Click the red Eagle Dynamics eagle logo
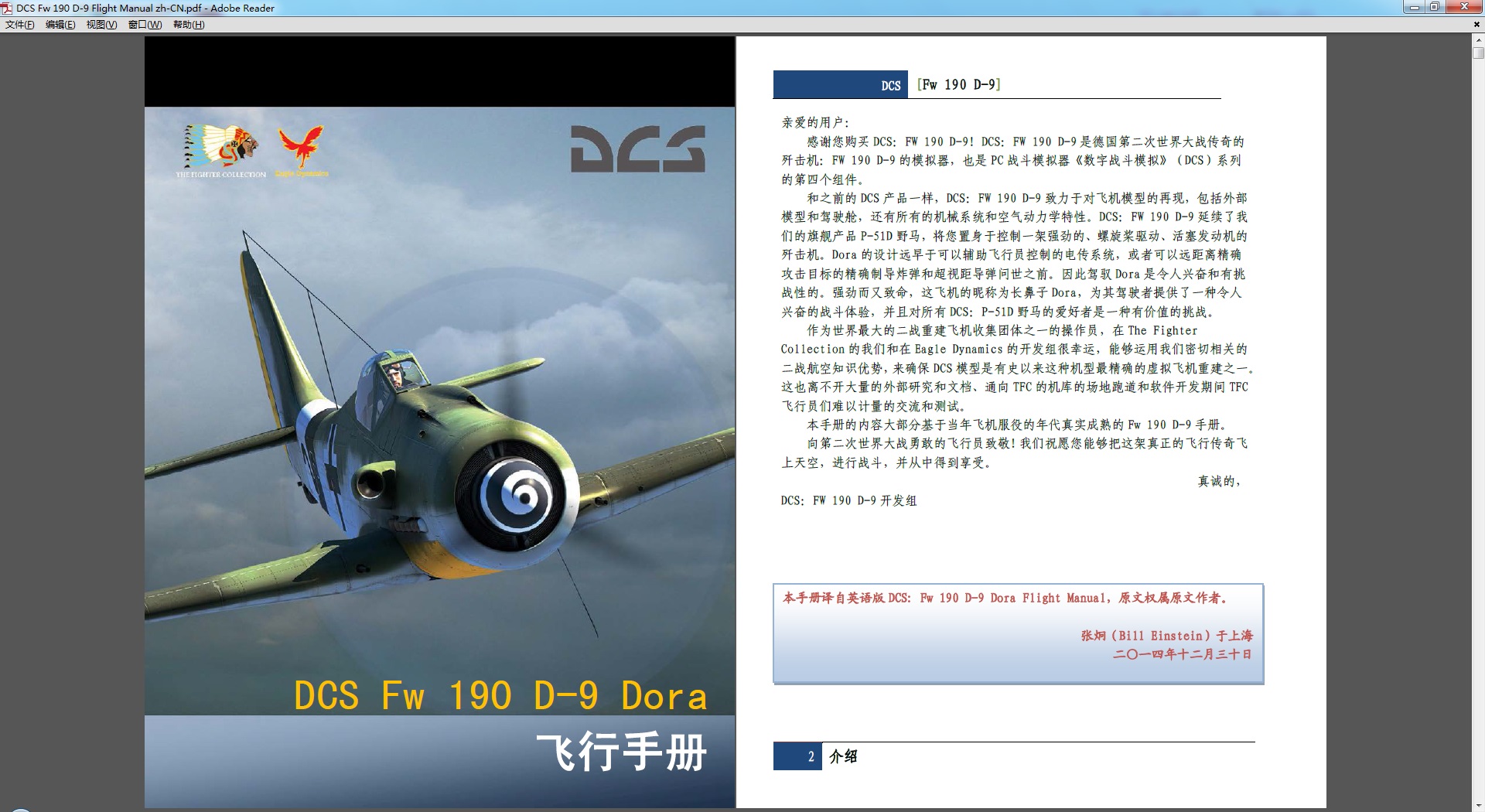This screenshot has width=1485, height=812. (301, 146)
